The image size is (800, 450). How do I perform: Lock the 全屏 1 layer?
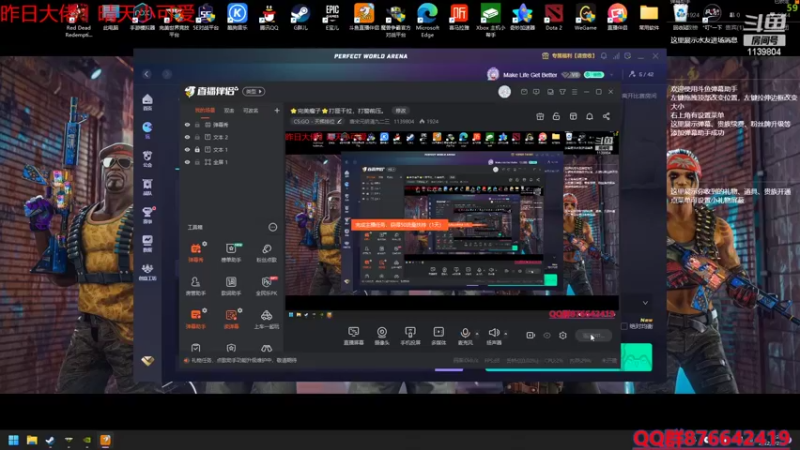coord(197,162)
